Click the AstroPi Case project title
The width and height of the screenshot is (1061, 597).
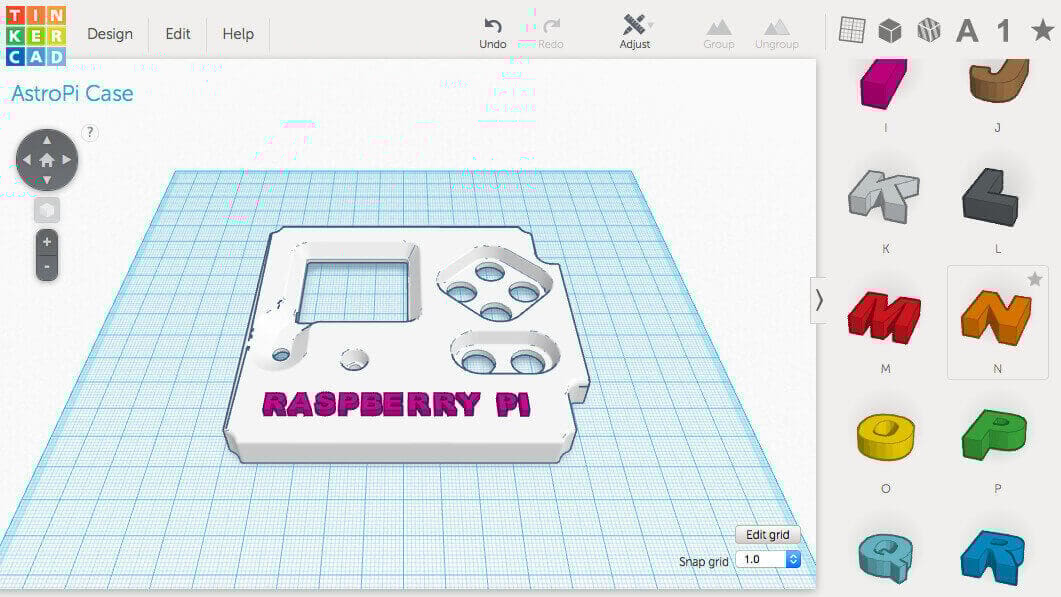point(72,94)
